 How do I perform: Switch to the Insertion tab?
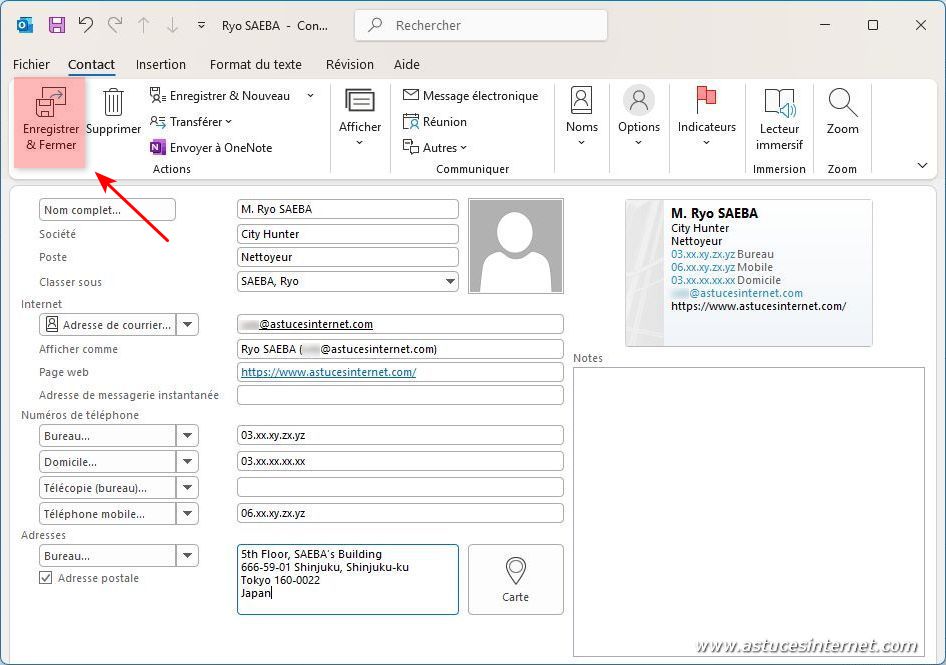pyautogui.click(x=161, y=65)
